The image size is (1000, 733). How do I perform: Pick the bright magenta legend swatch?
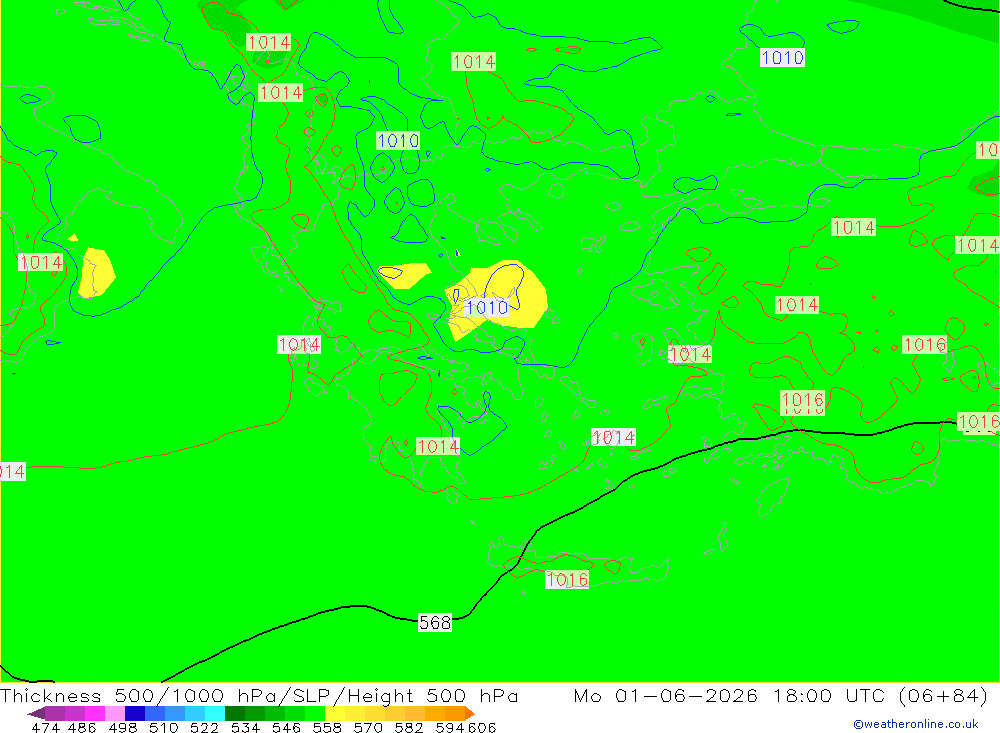click(x=94, y=713)
